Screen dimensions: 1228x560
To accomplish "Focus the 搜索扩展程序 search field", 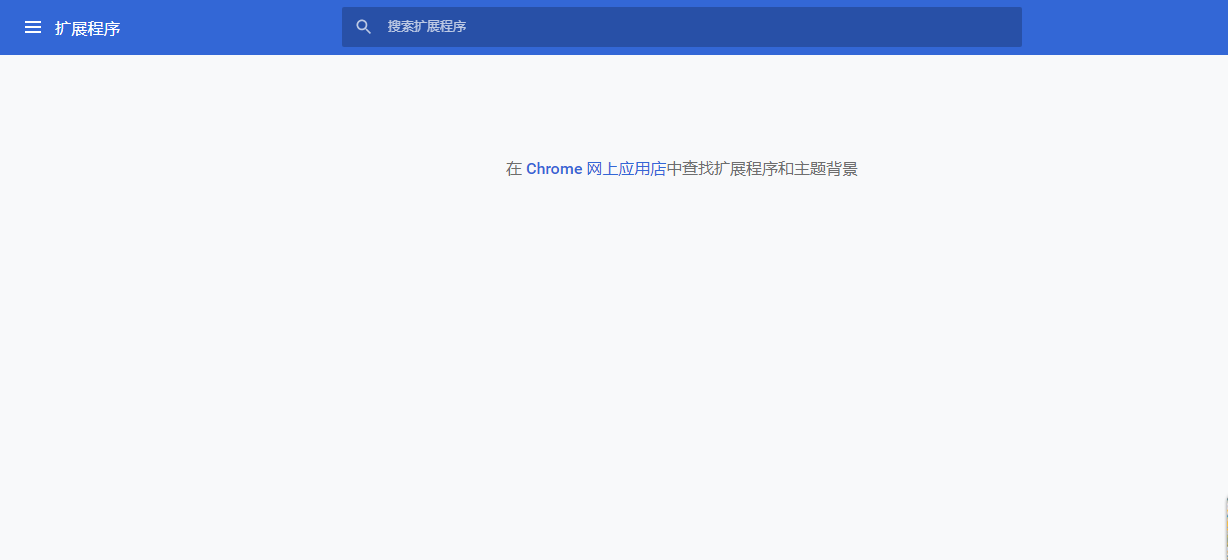I will click(x=682, y=27).
